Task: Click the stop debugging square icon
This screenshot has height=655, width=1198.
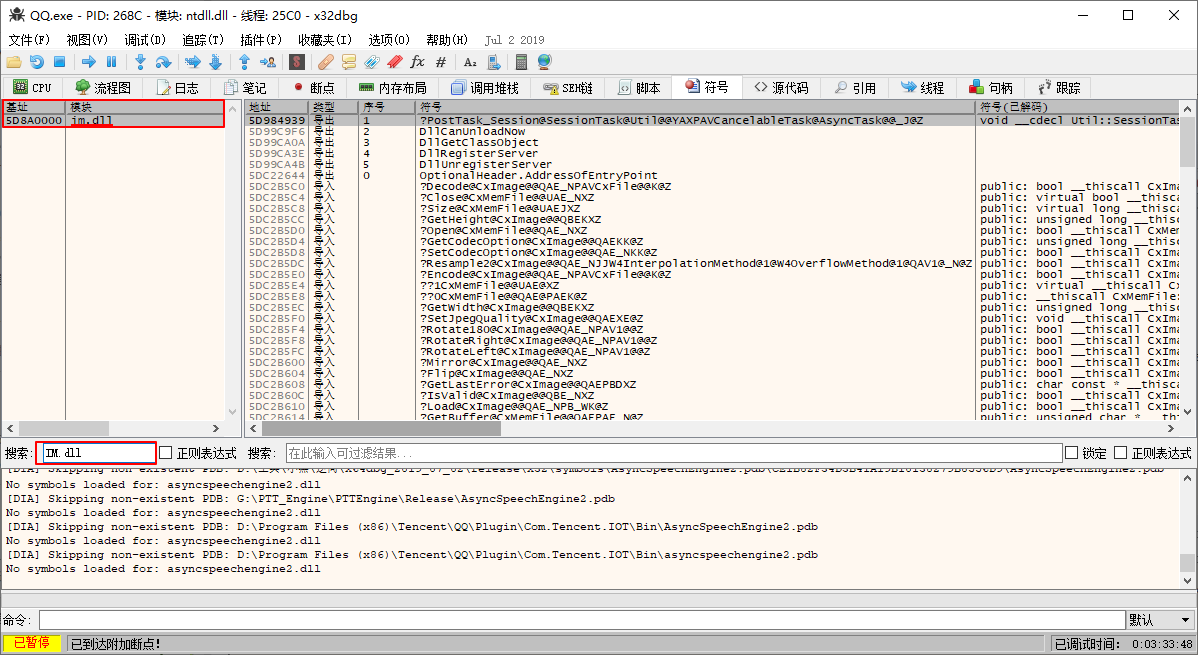Action: click(x=59, y=62)
